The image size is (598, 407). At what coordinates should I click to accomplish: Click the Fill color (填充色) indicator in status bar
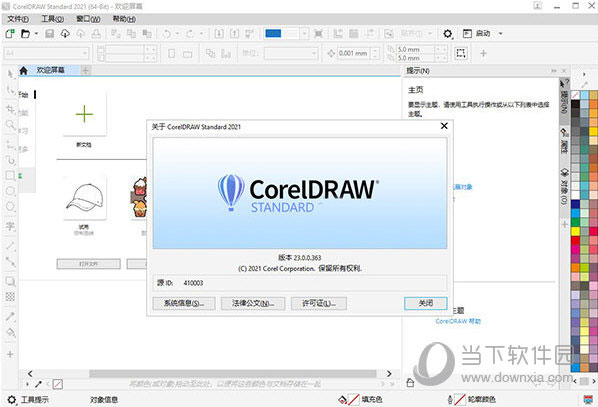(x=360, y=400)
